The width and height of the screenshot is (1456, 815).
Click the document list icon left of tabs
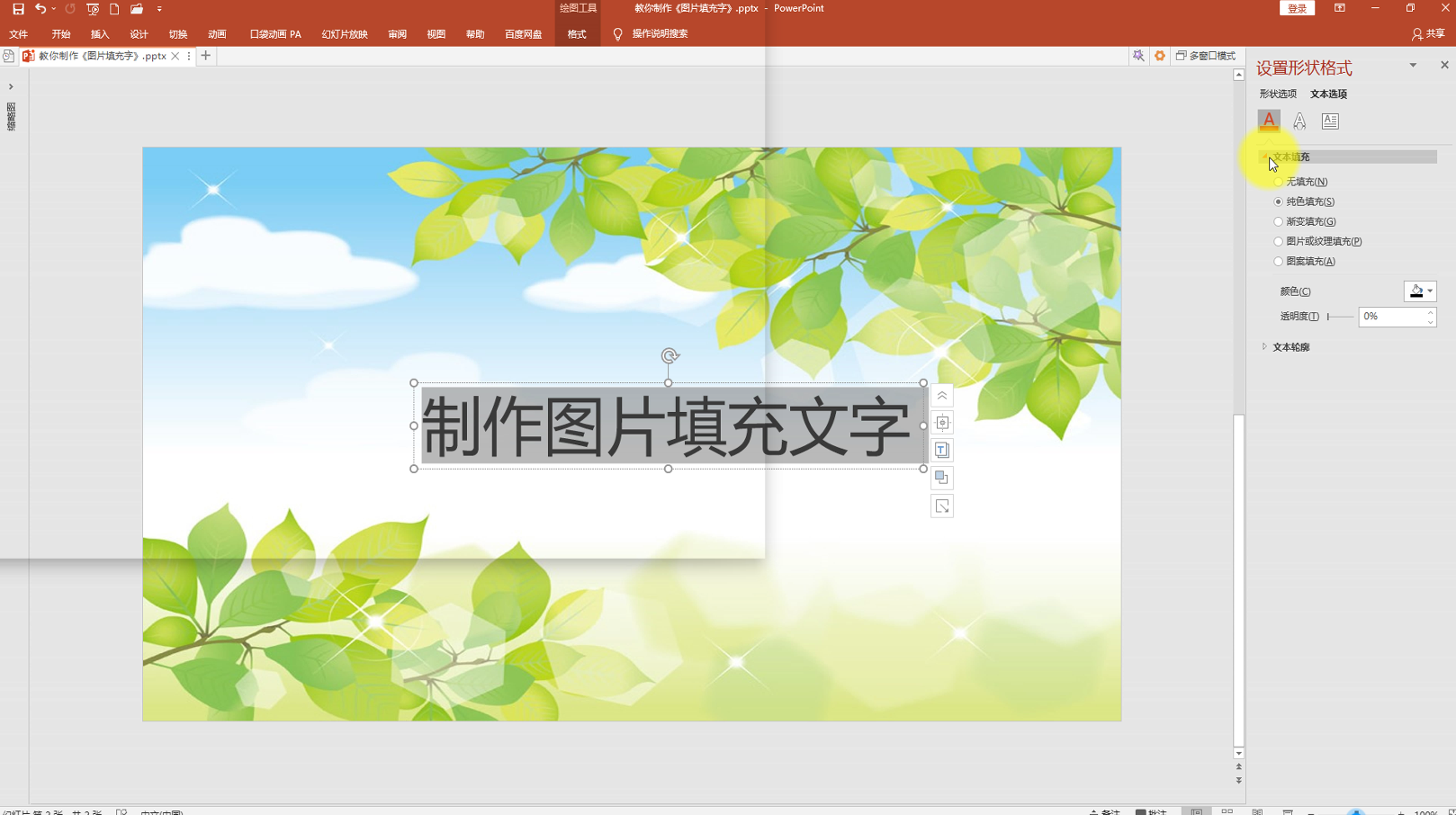click(x=8, y=56)
